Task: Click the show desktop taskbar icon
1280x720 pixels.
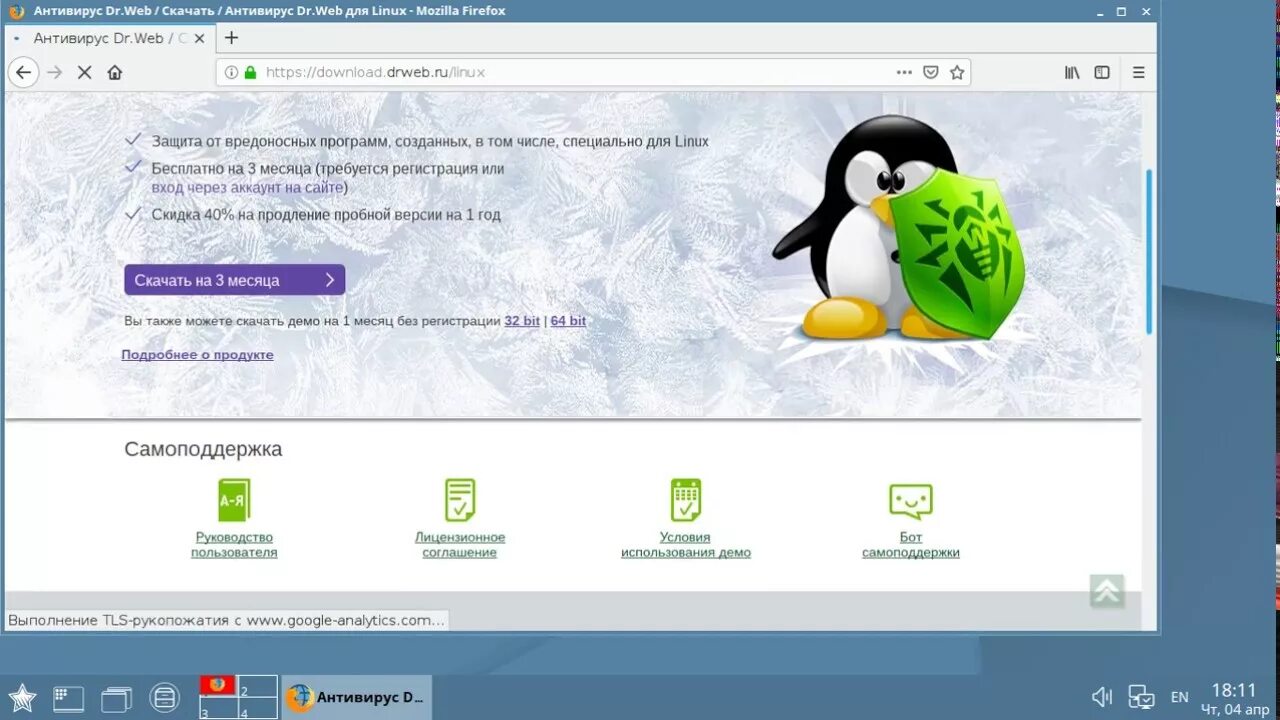Action: [x=69, y=697]
